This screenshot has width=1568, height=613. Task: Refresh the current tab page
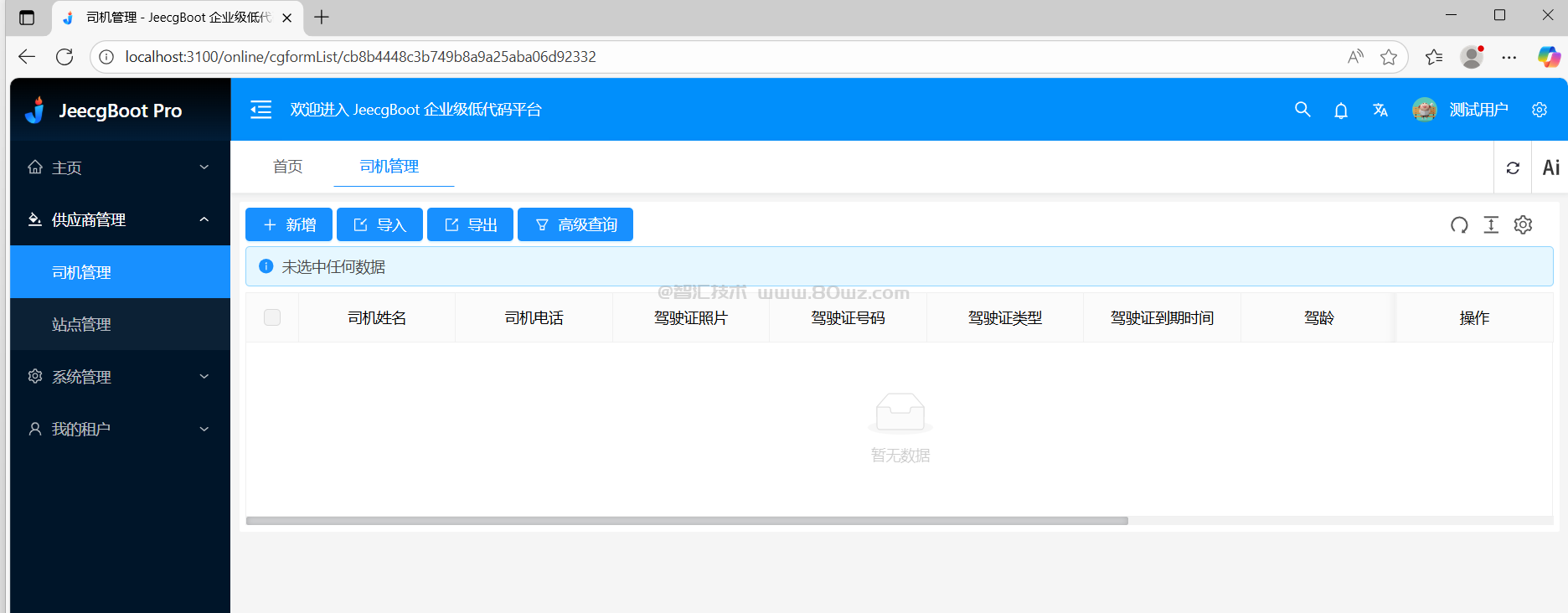1513,167
